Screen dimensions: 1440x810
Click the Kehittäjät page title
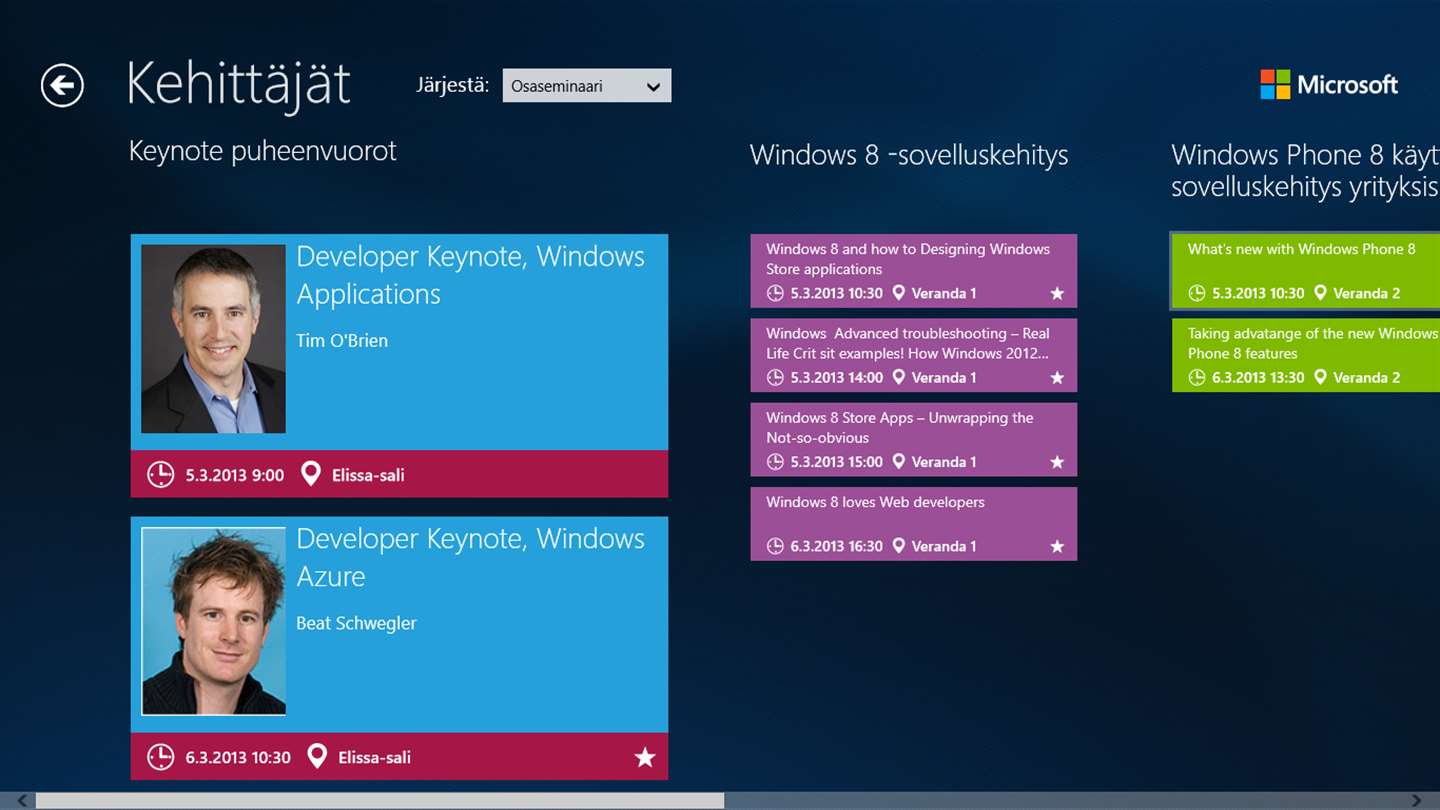tap(239, 84)
